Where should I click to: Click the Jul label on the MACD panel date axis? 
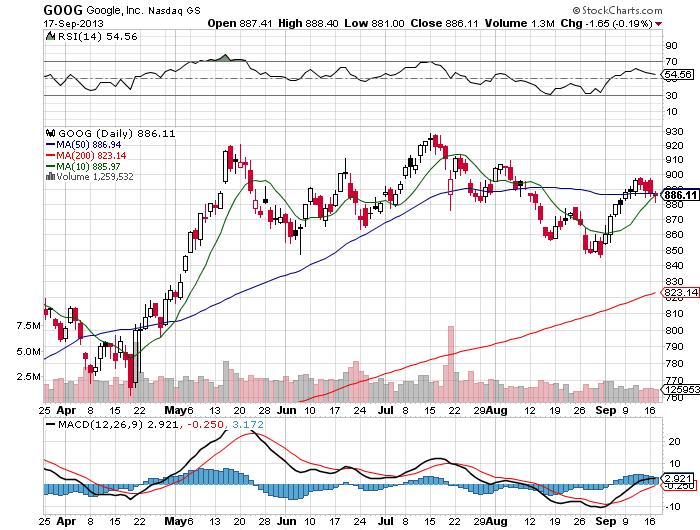tap(385, 521)
